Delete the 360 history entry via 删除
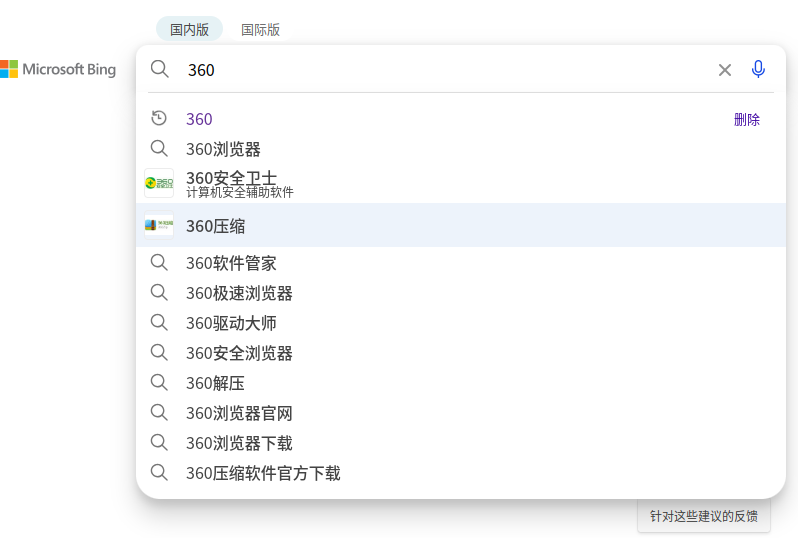 [x=747, y=120]
